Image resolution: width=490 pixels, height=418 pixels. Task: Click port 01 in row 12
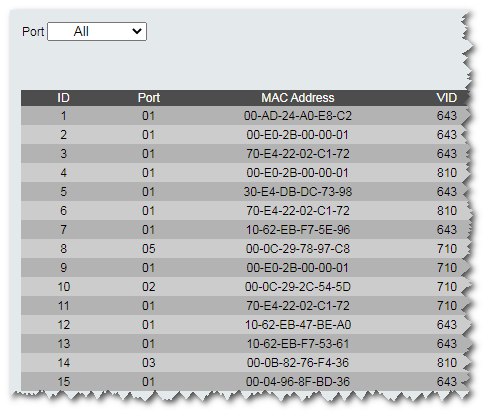tap(149, 325)
